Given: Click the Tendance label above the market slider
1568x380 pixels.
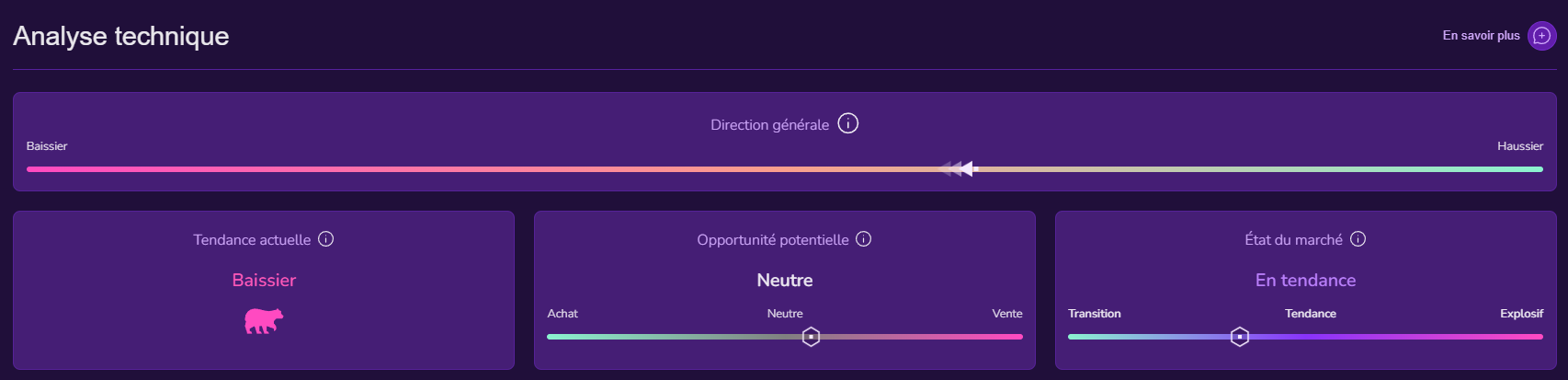Looking at the screenshot, I should (1311, 314).
